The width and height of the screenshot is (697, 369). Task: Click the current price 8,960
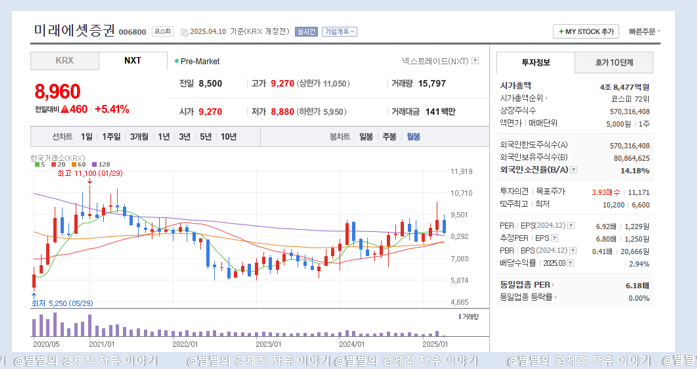point(58,92)
